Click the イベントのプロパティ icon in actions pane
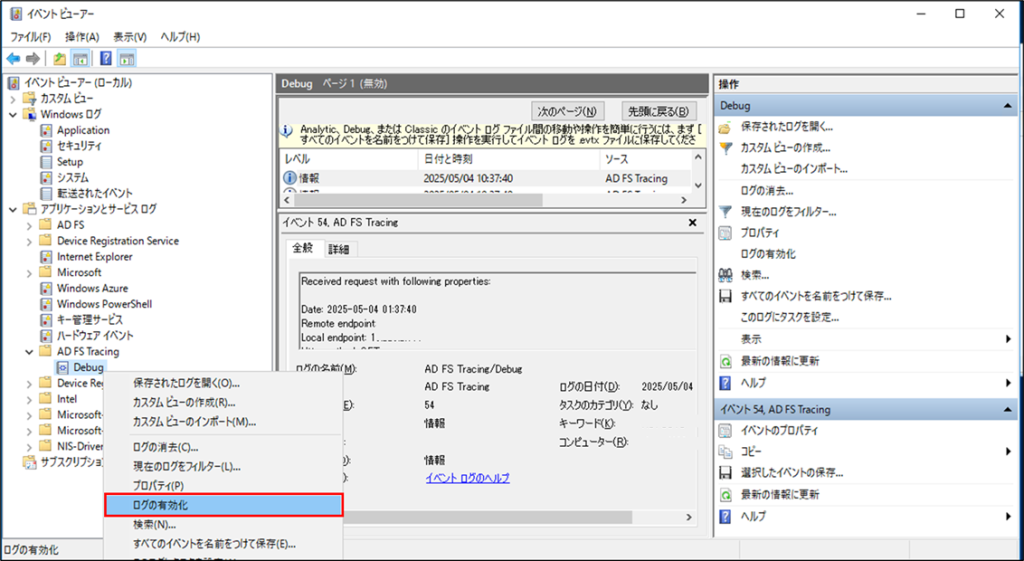This screenshot has width=1024, height=561. click(725, 431)
